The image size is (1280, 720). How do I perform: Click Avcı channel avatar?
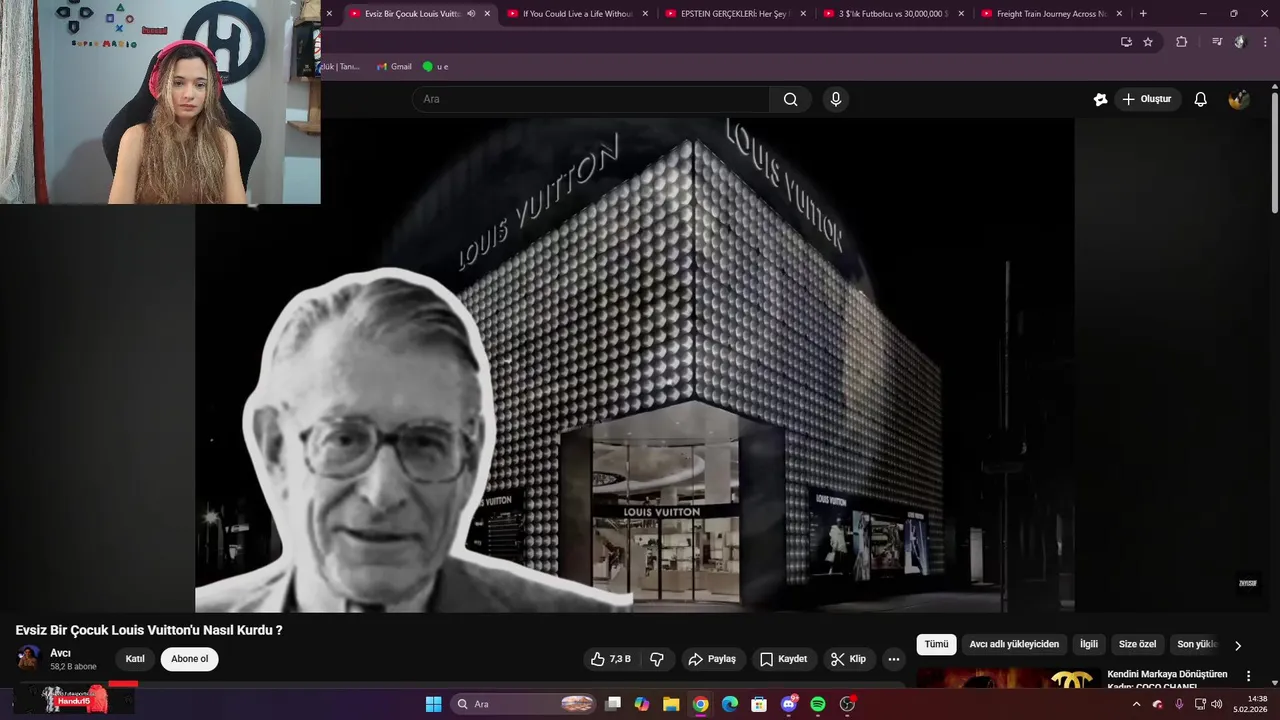click(29, 658)
